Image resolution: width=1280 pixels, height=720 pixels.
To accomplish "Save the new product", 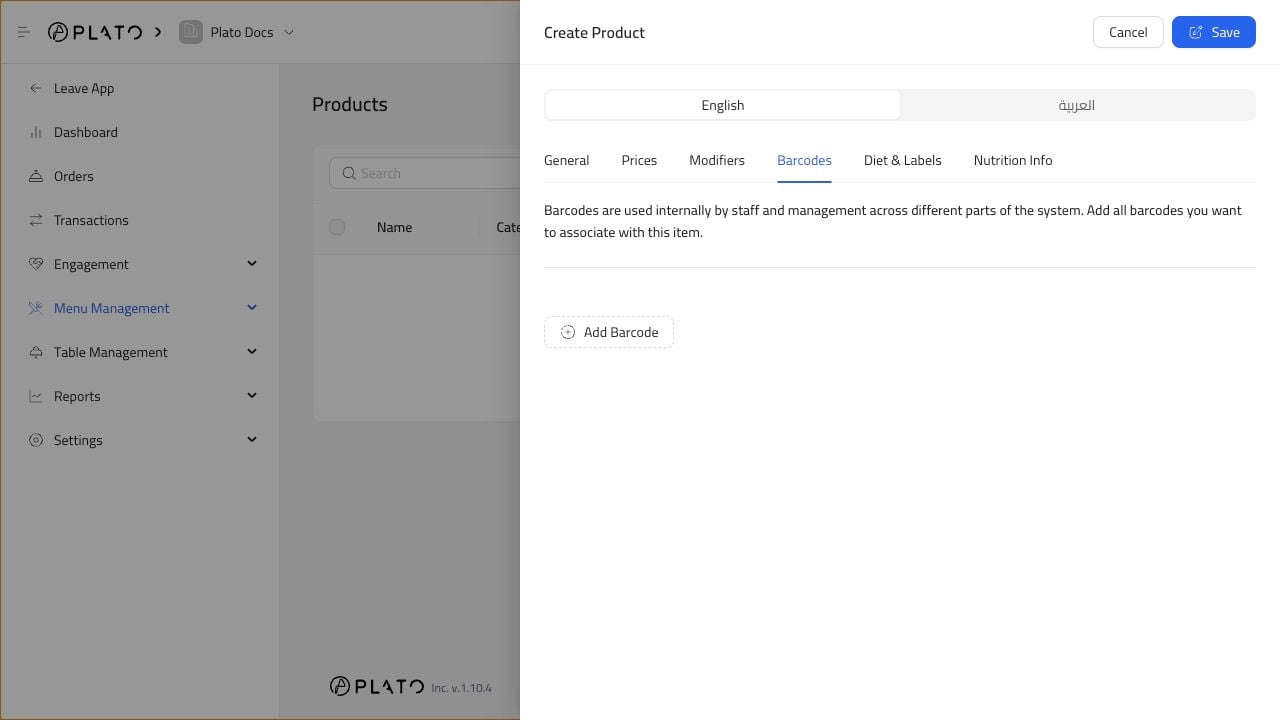I will pyautogui.click(x=1214, y=32).
